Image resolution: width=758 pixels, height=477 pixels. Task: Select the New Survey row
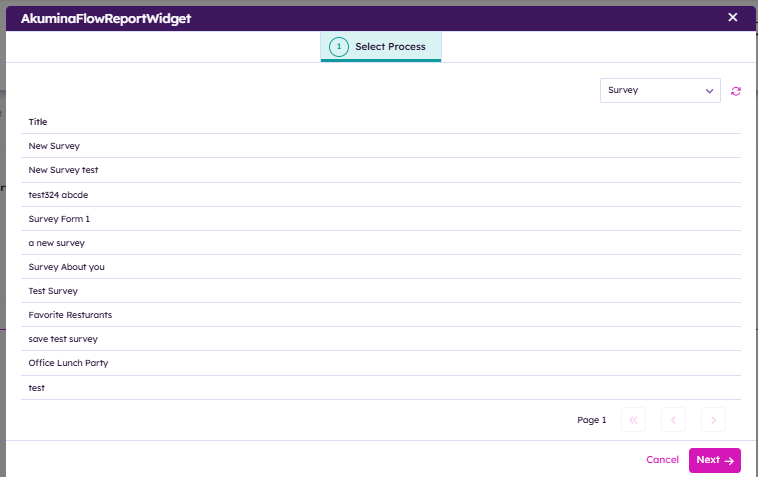(x=381, y=146)
